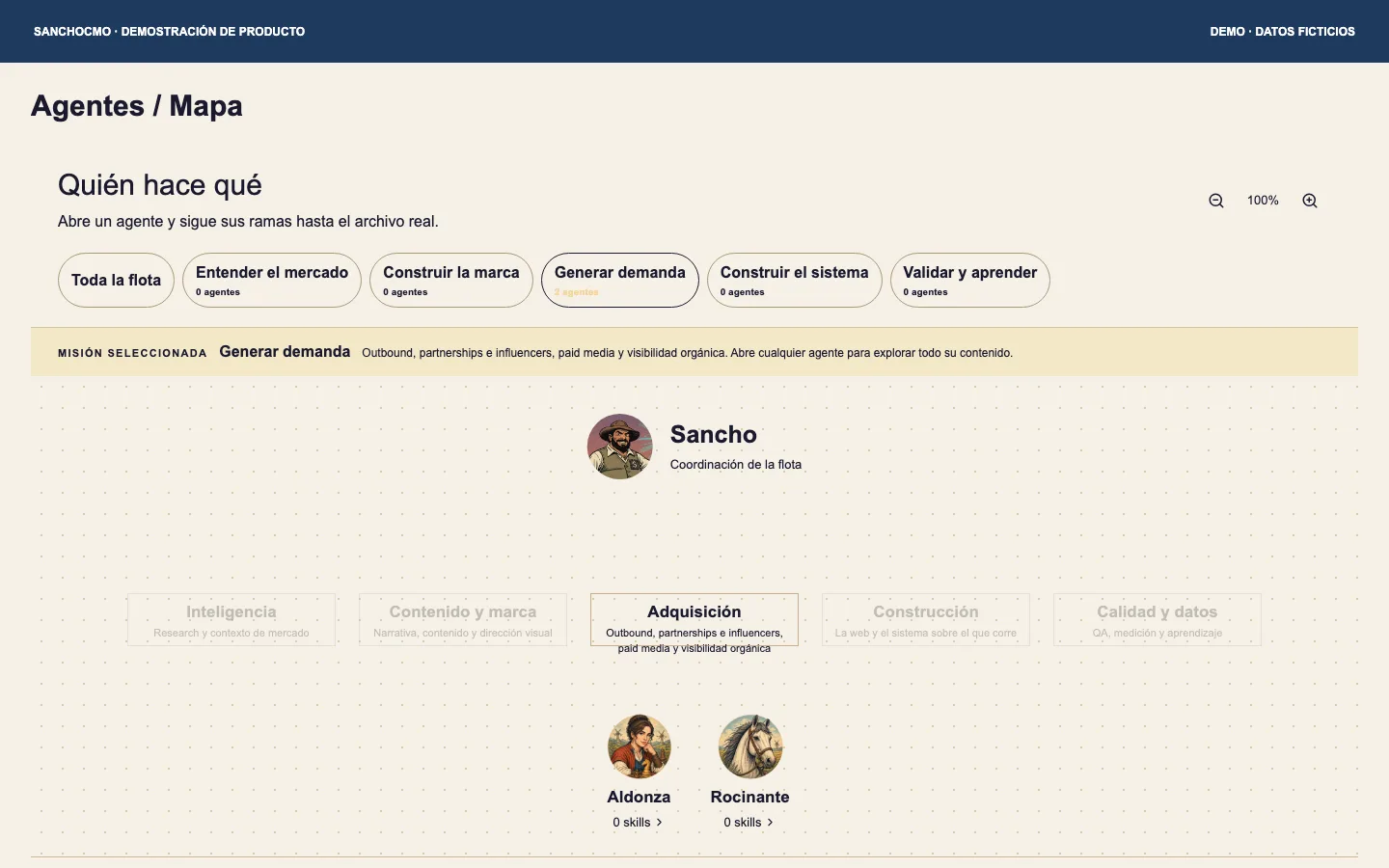Select the Toda la flota filter

116,280
